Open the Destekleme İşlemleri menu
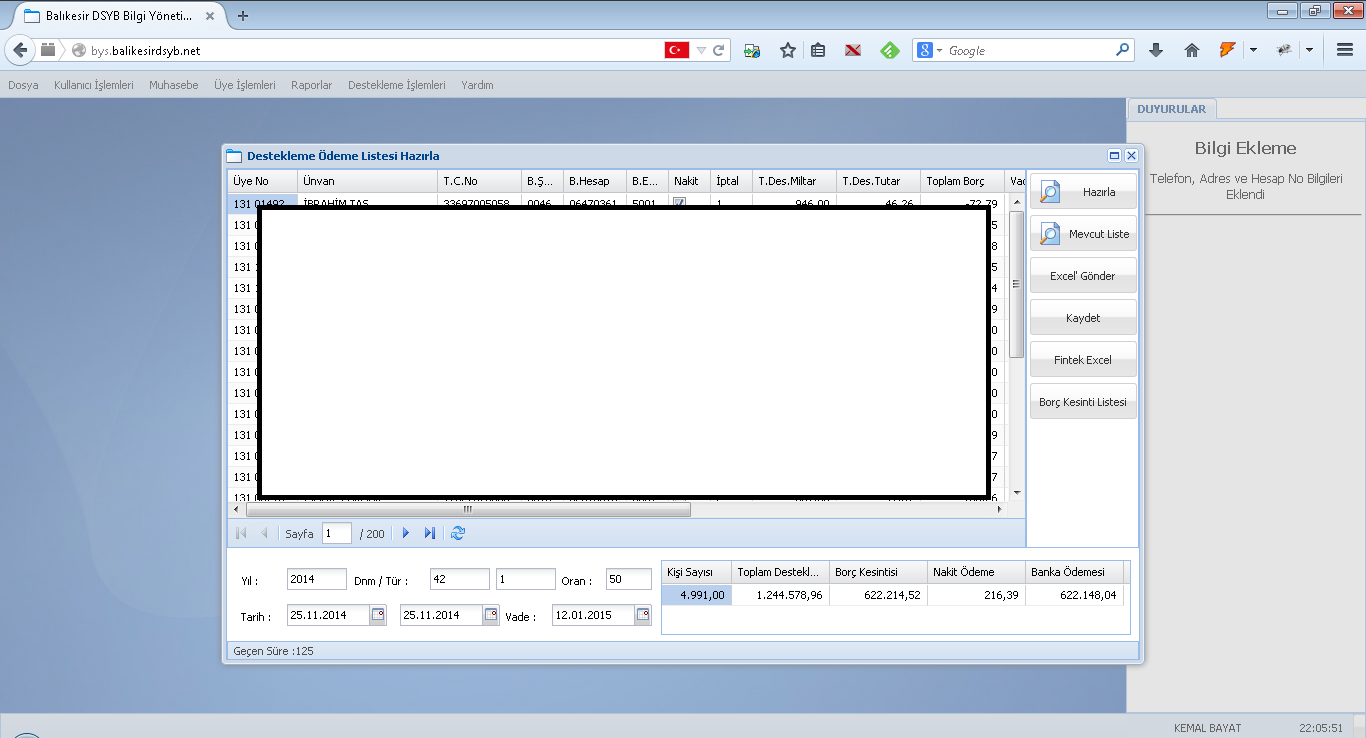This screenshot has width=1366, height=738. click(x=396, y=85)
